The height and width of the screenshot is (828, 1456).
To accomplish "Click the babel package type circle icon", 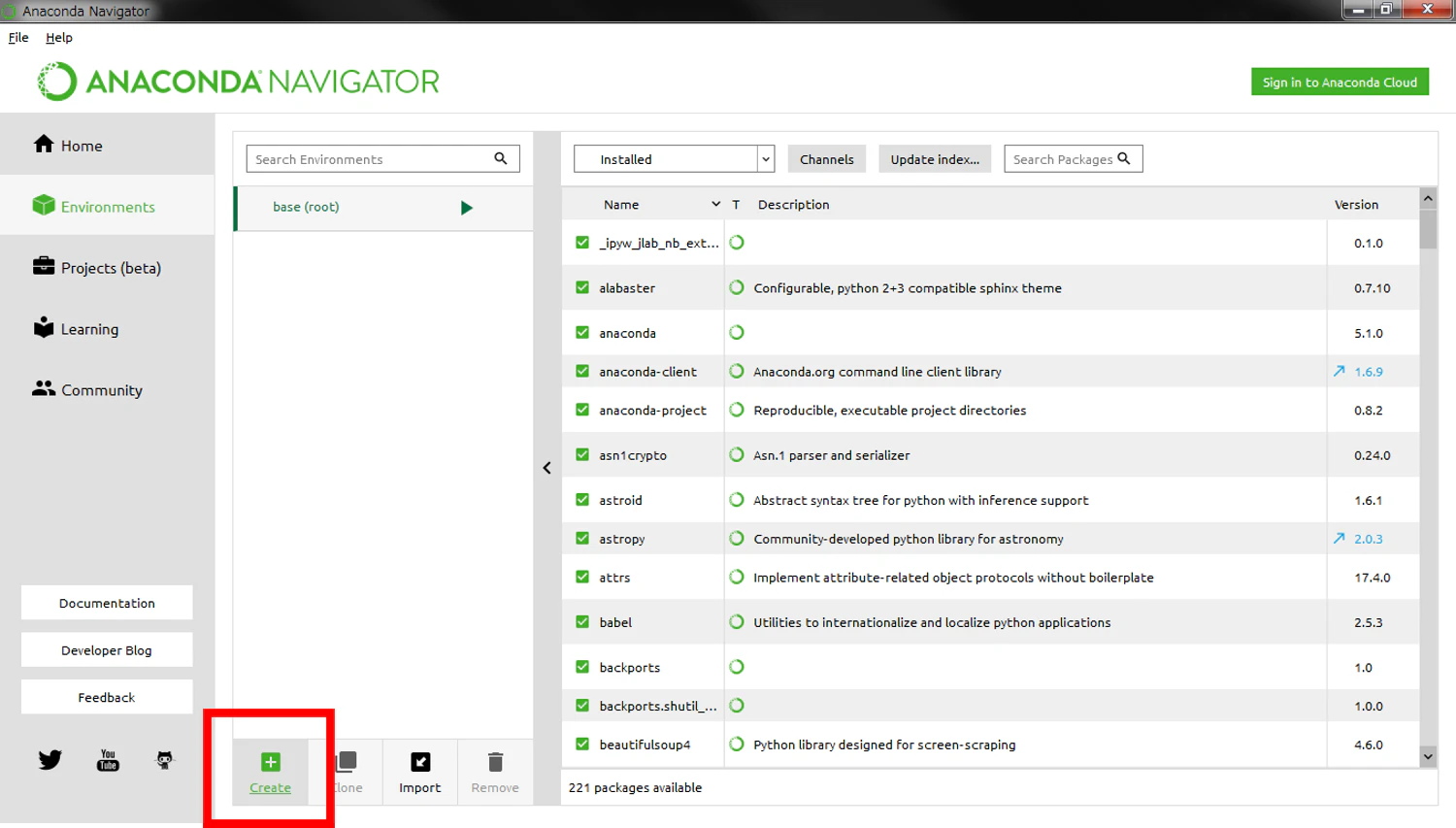I will [737, 622].
